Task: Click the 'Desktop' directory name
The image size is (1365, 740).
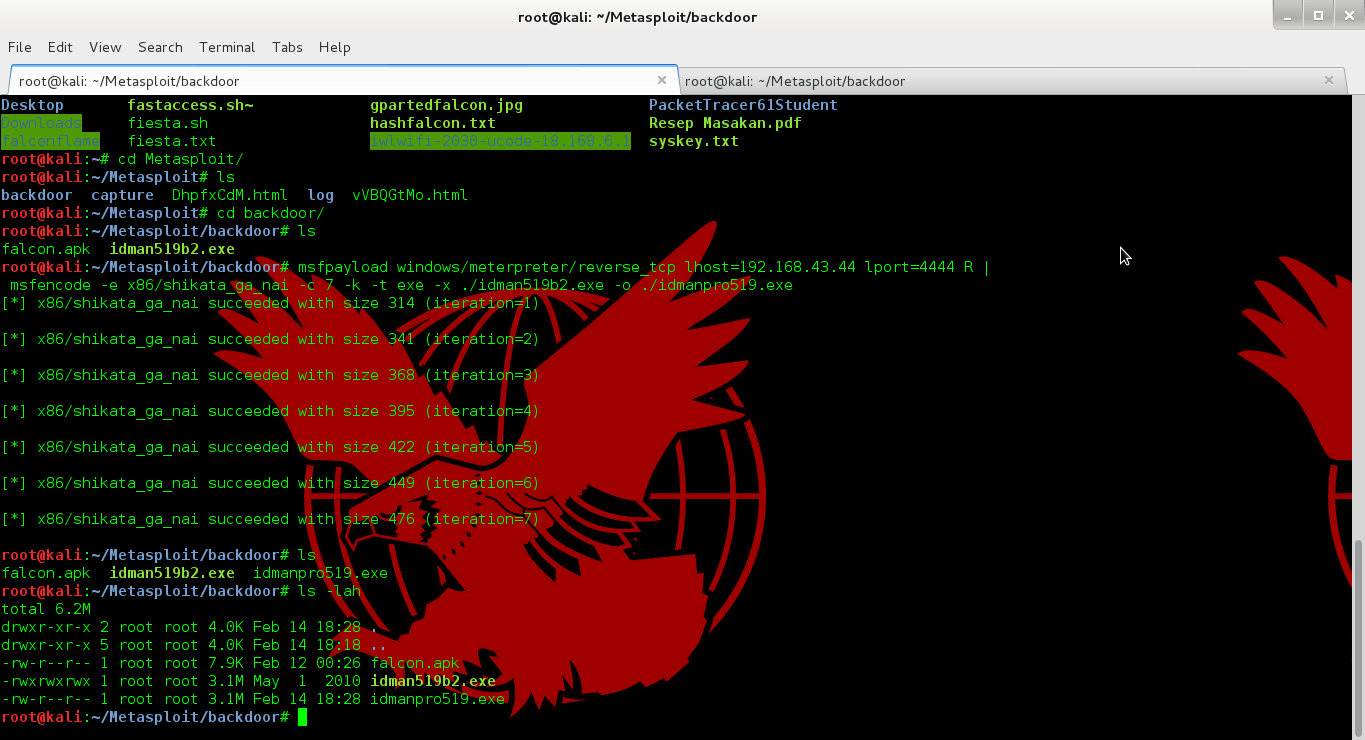Action: click(32, 105)
